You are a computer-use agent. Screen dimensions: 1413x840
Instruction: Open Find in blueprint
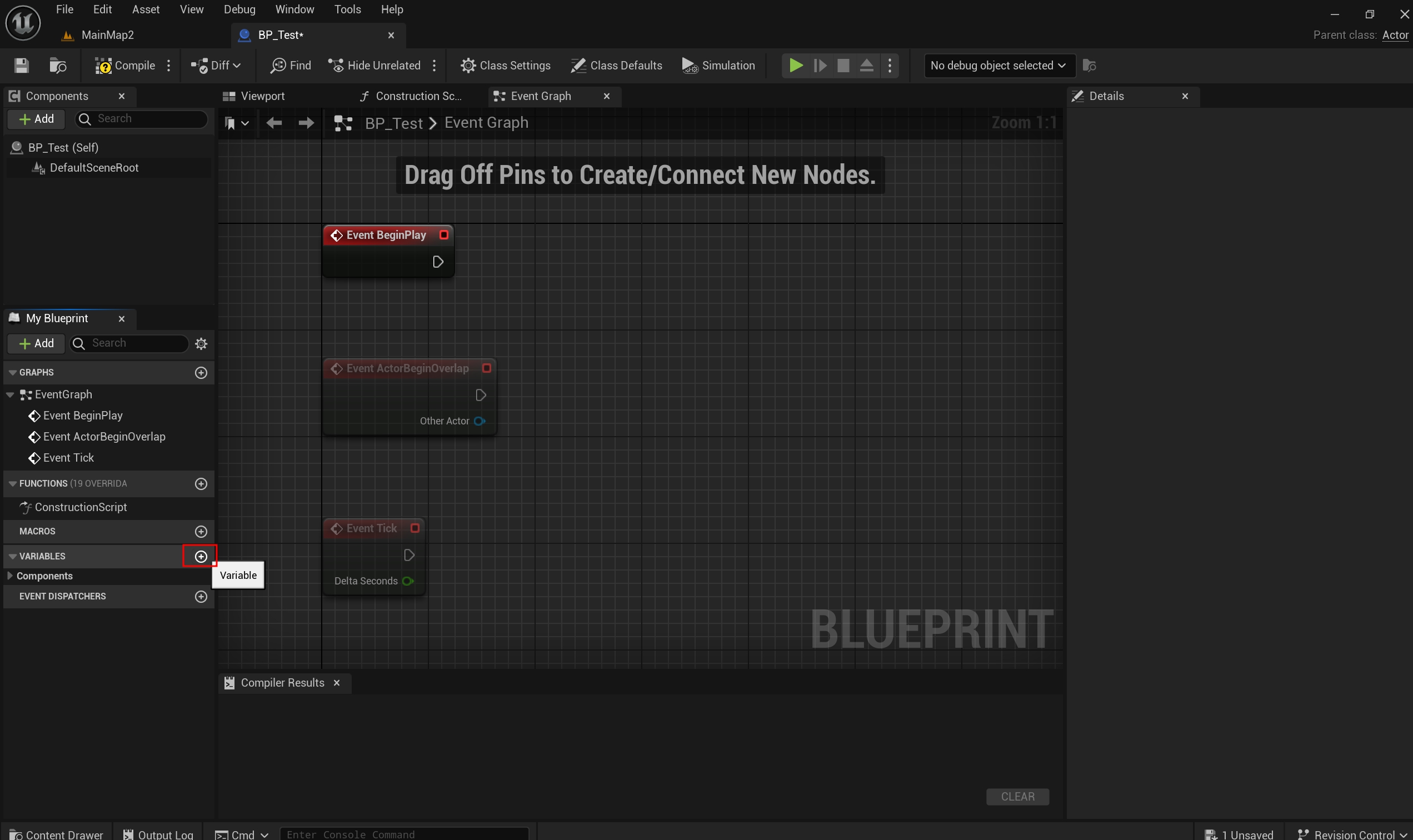click(x=291, y=66)
